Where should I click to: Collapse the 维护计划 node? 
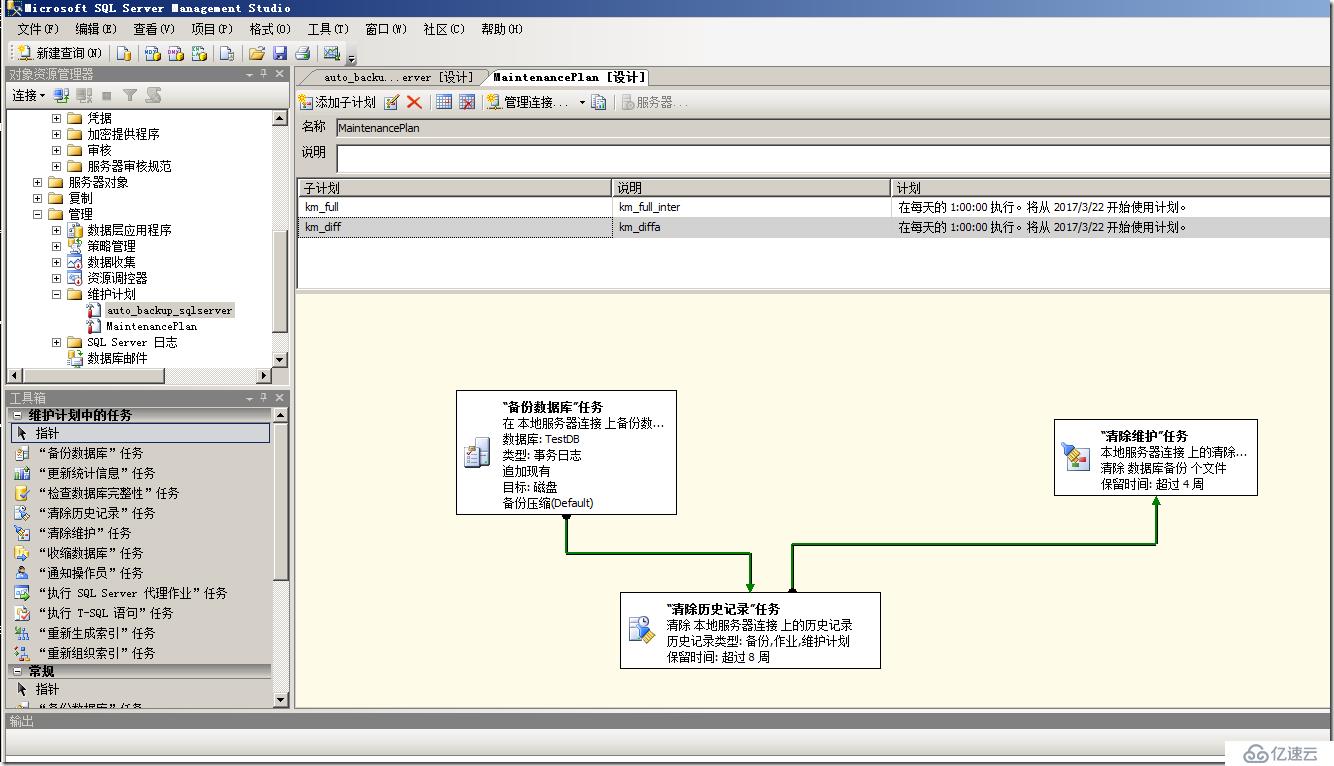57,294
